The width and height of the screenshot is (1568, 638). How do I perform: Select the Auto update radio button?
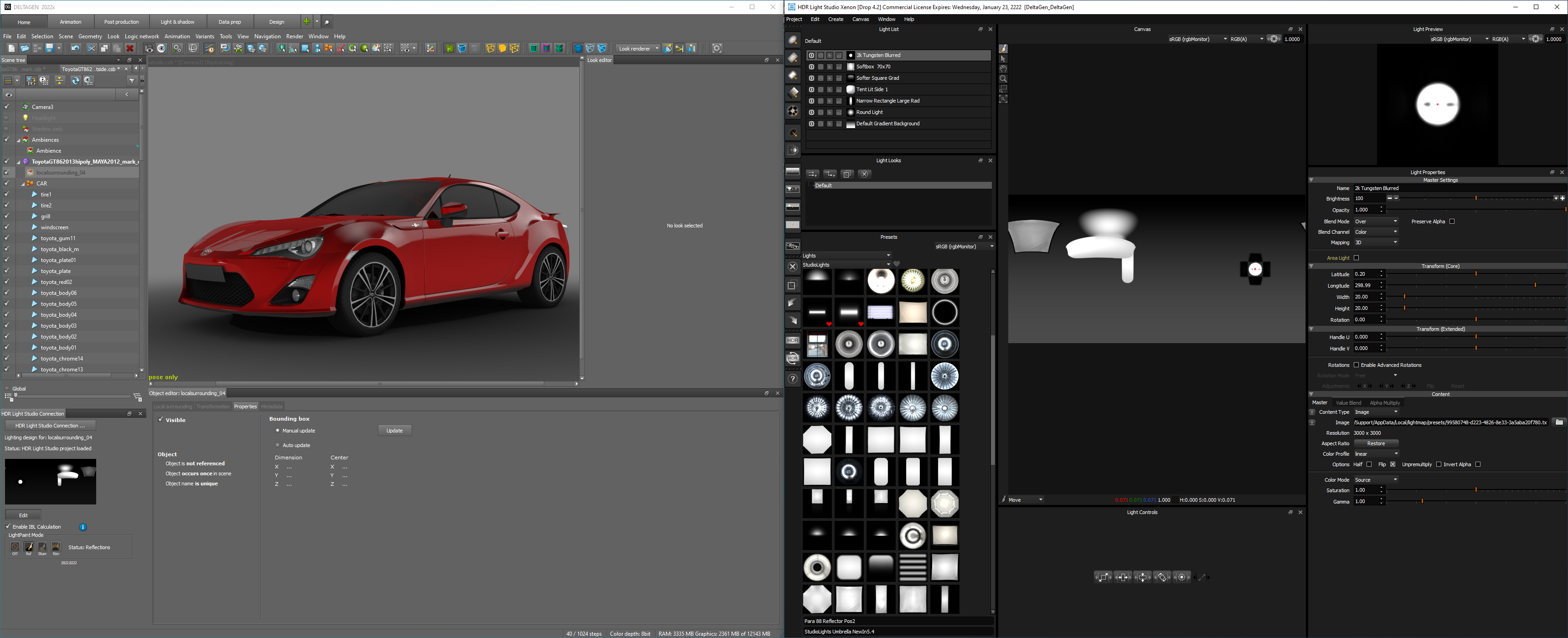pos(278,445)
